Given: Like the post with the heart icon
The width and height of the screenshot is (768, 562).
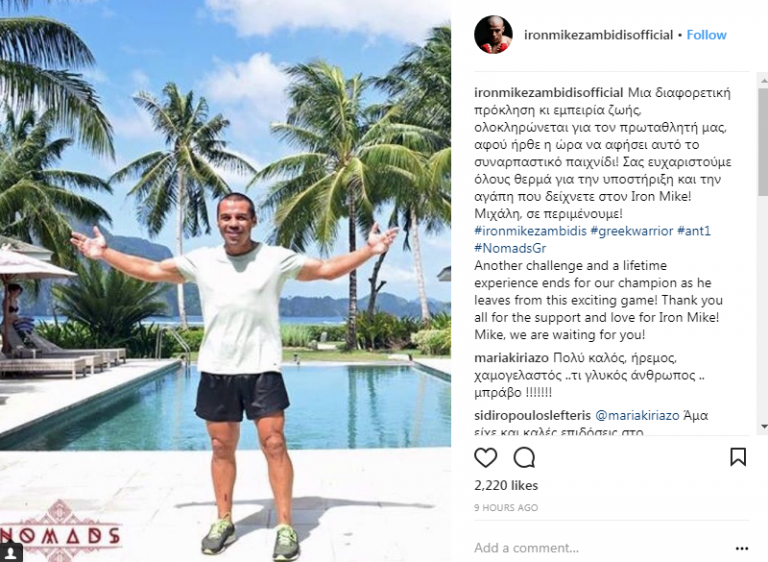Looking at the screenshot, I should click(485, 457).
